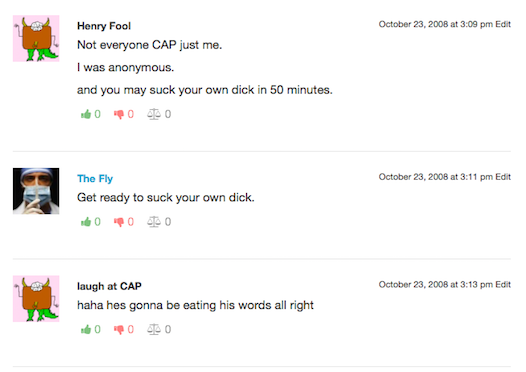Image resolution: width=526 pixels, height=372 pixels.
Task: Click the balance scales icon under The Fly's comment
Action: click(x=154, y=222)
